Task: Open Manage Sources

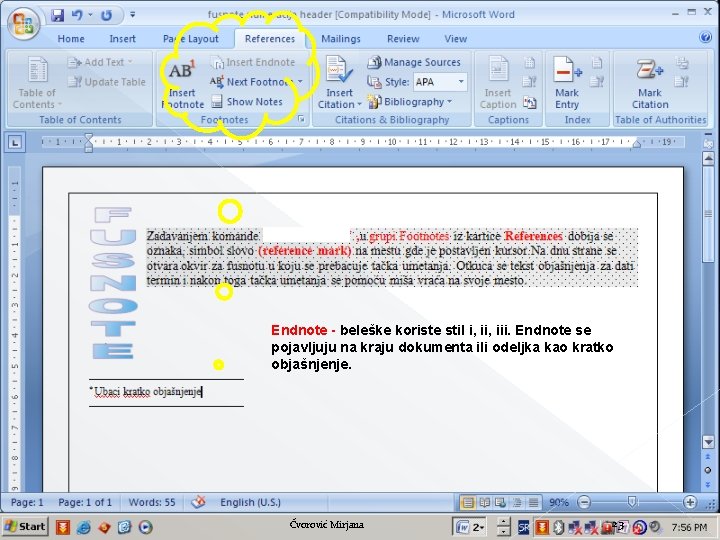Action: click(x=414, y=62)
